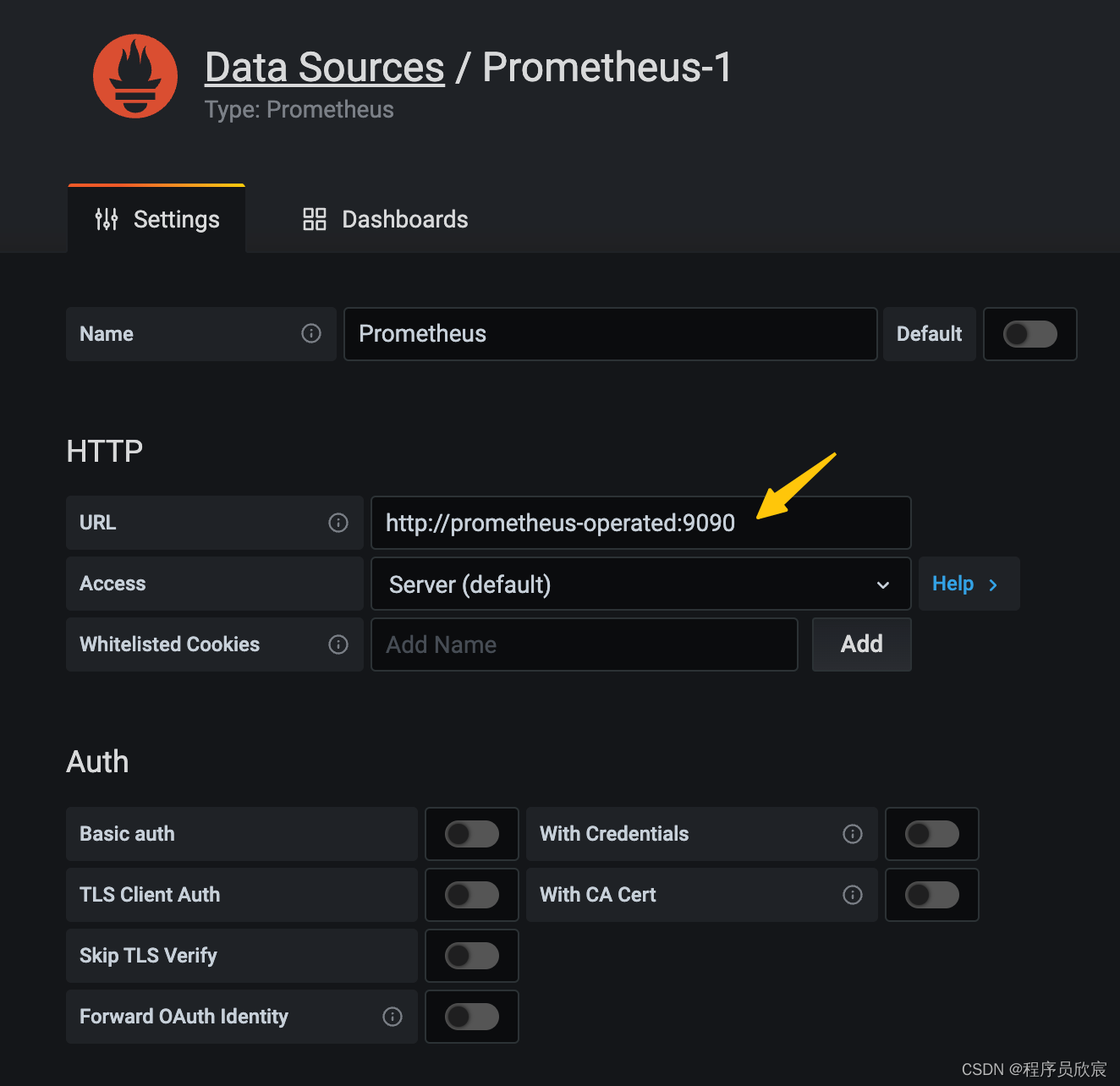Click the Name input containing Prometheus
Screen dimensions: 1120x1086
click(611, 334)
